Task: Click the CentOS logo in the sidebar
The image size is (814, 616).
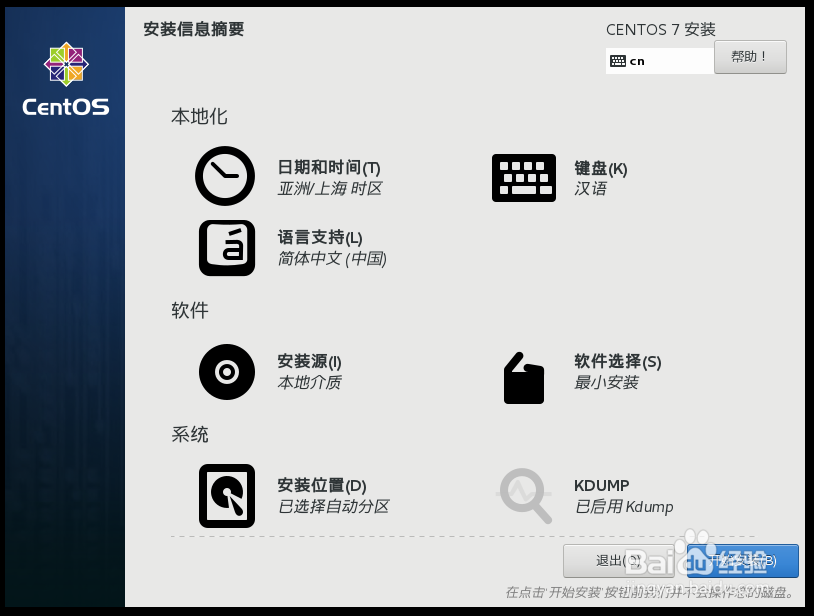Action: coord(64,64)
